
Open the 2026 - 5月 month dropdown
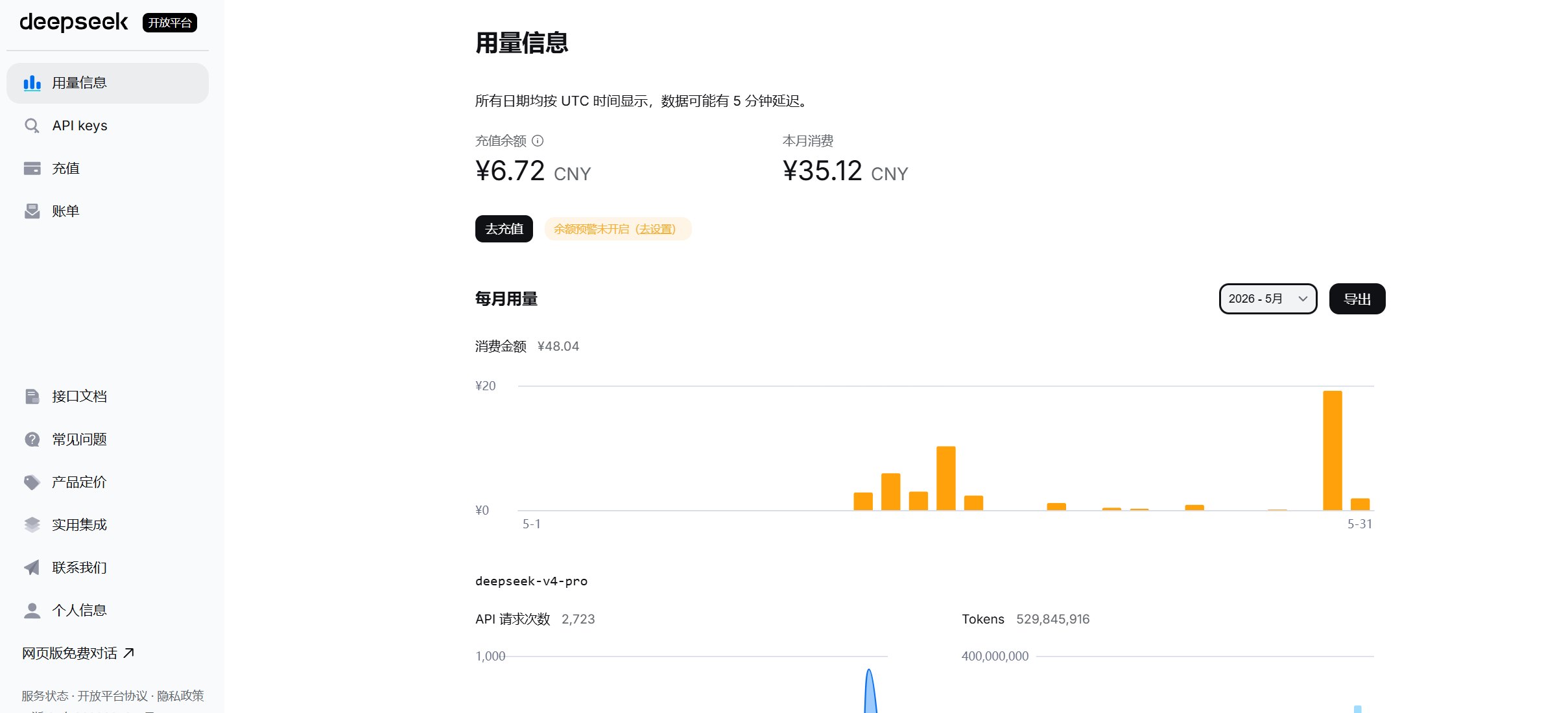[x=1268, y=299]
